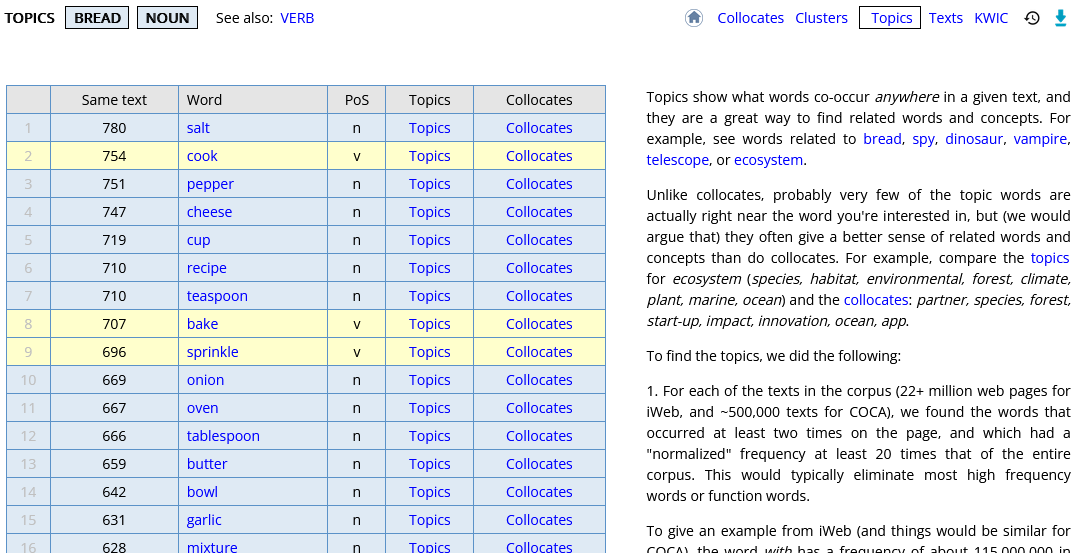This screenshot has height=553, width=1078.
Task: Click the 'Same text' column header
Action: pyautogui.click(x=114, y=100)
